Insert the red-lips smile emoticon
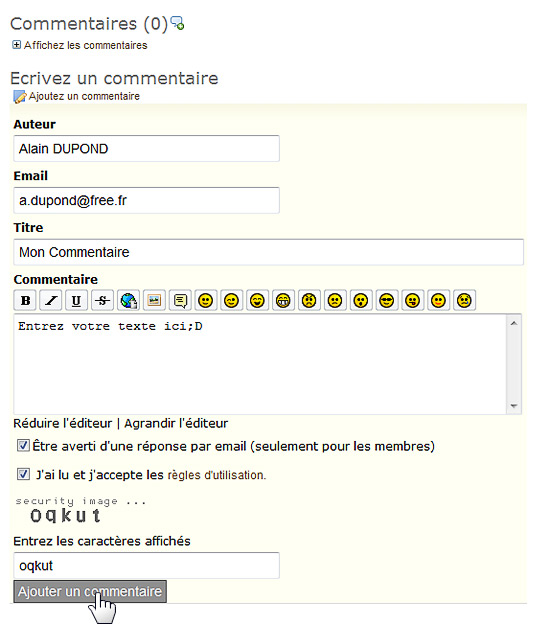550x624 pixels. [x=439, y=300]
